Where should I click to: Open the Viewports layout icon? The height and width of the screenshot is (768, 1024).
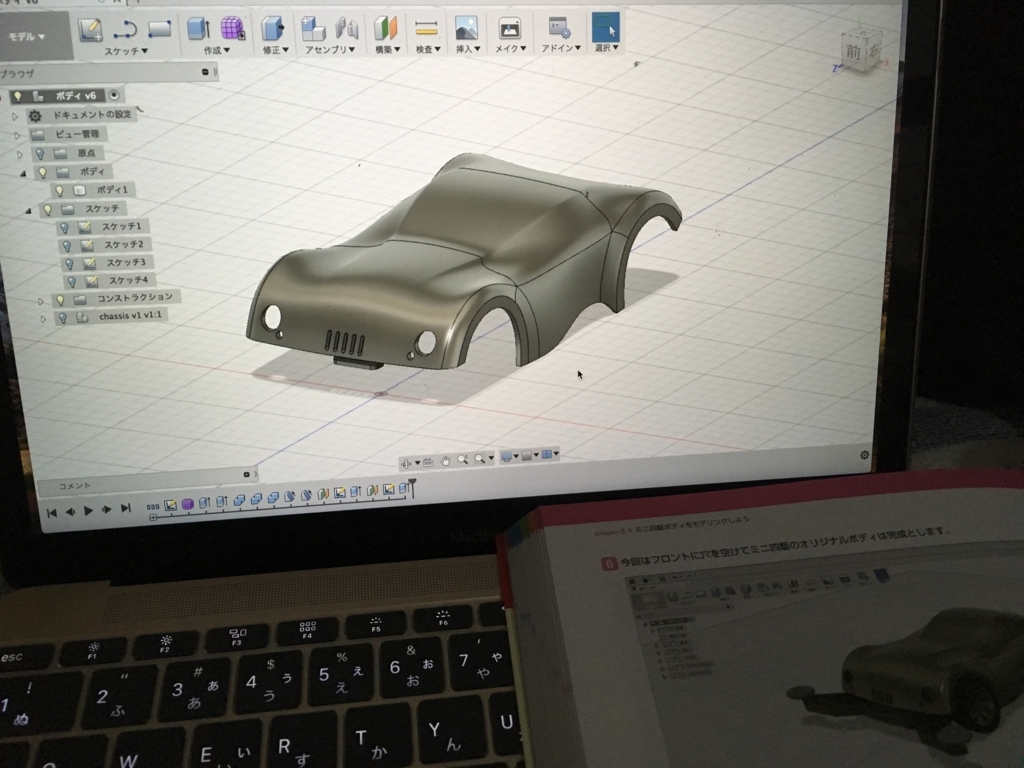pos(547,454)
